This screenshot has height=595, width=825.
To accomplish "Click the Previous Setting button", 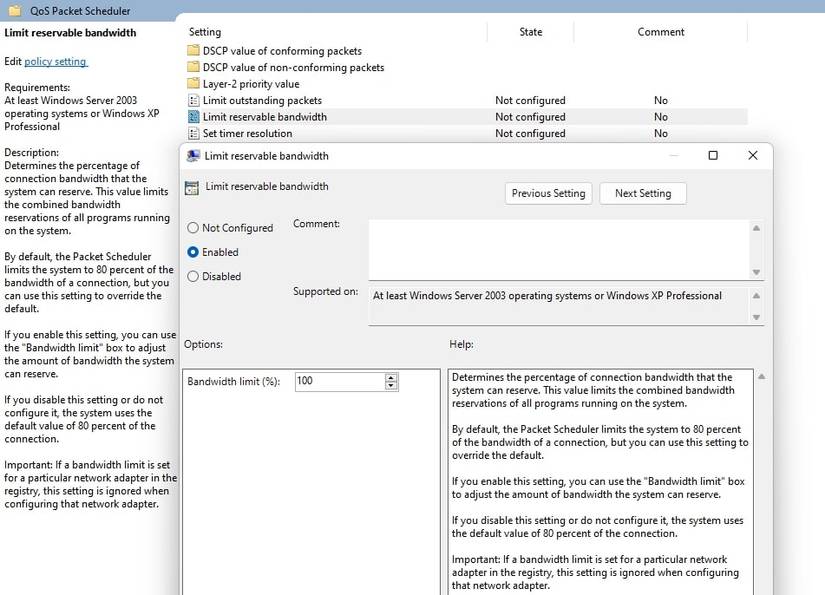I will click(548, 193).
